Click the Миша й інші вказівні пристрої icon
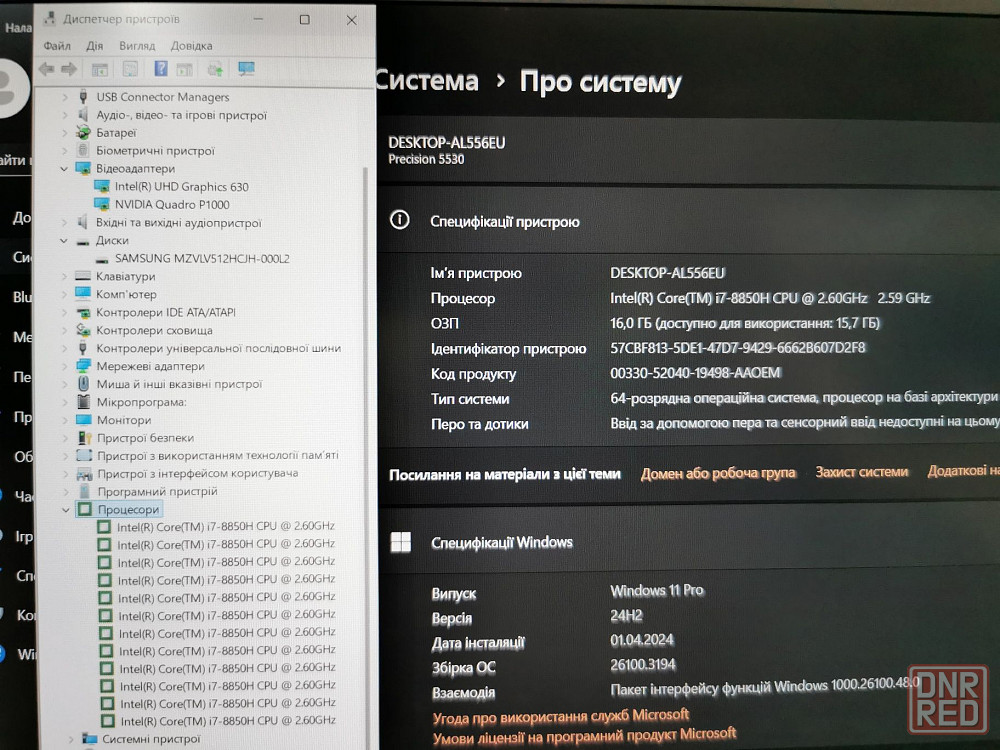This screenshot has width=1000, height=750. [x=84, y=384]
